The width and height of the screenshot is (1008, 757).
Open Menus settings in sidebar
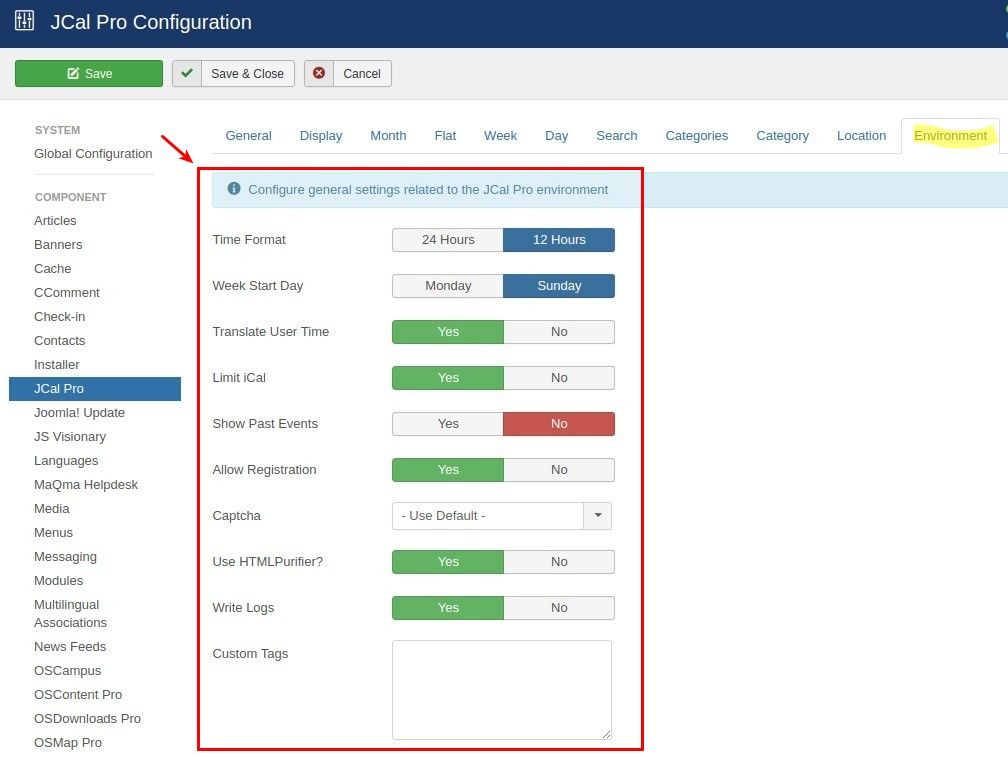(53, 533)
